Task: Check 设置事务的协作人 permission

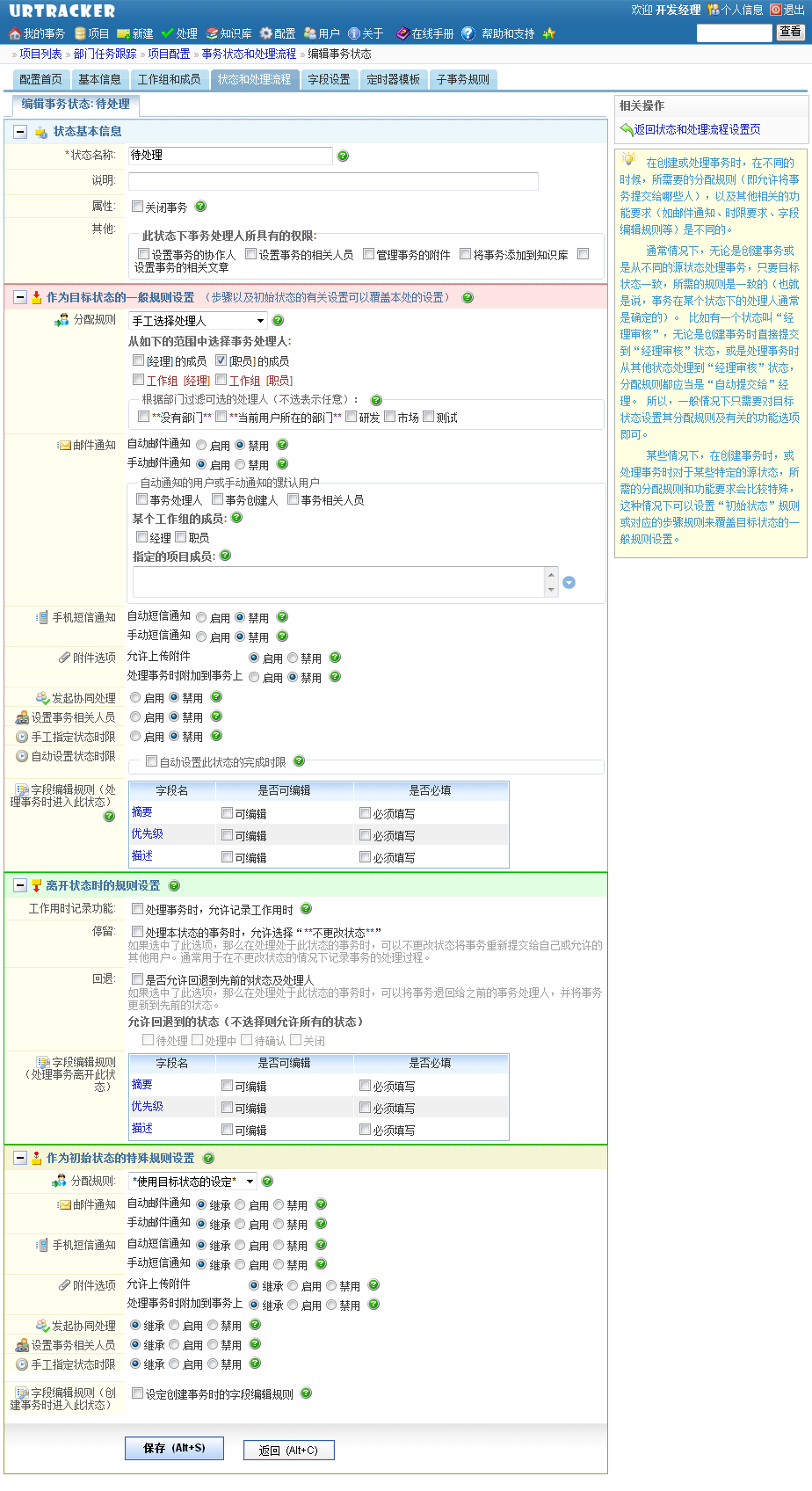Action: (x=144, y=254)
